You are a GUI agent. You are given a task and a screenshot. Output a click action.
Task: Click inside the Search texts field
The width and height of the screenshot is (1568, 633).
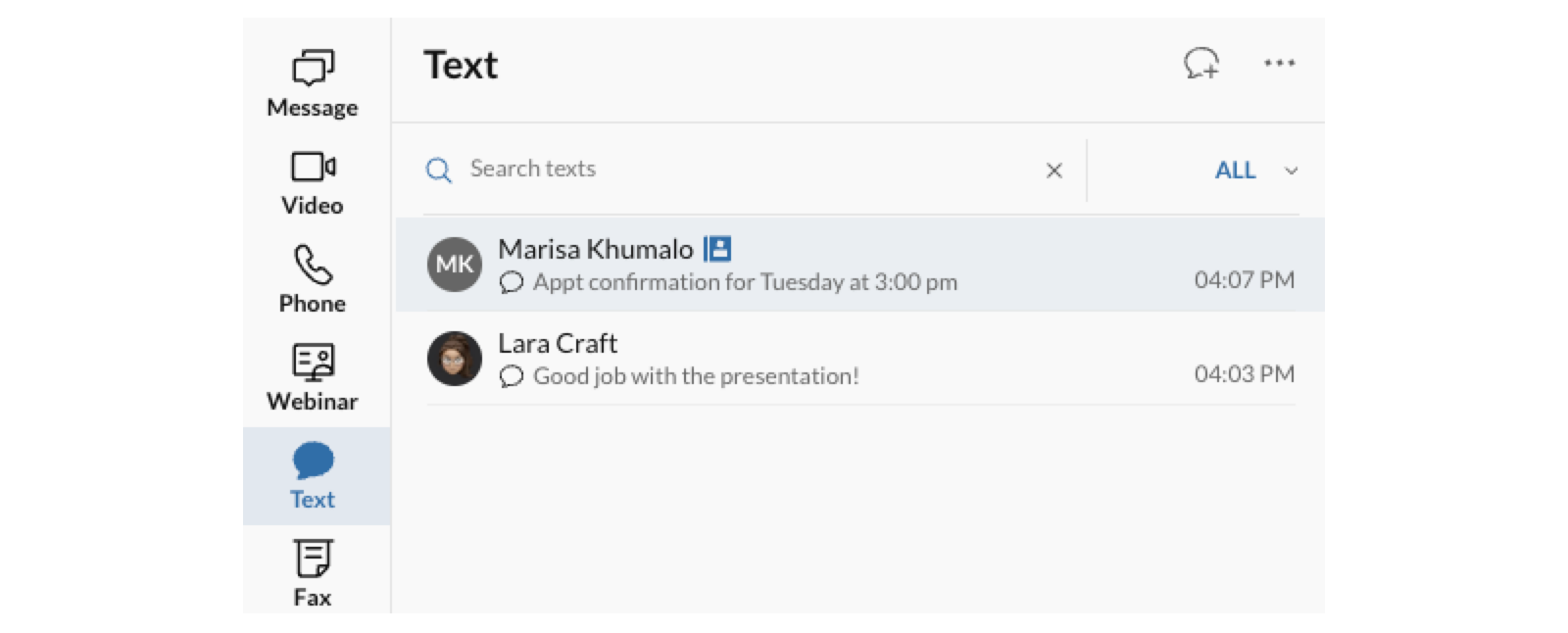pos(686,169)
